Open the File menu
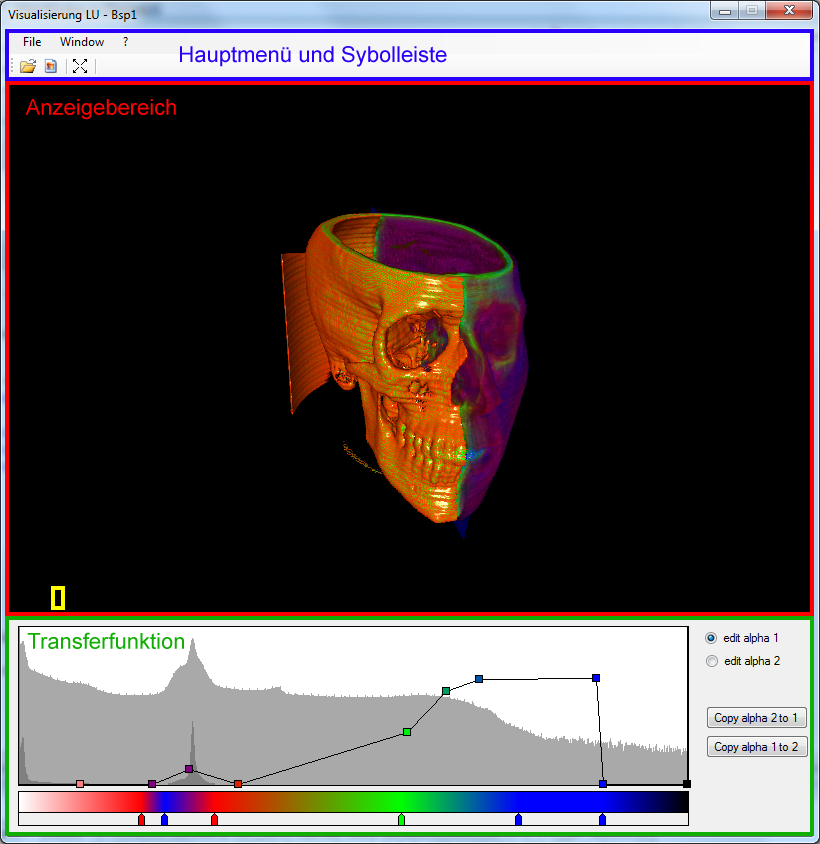820x844 pixels. coord(32,42)
